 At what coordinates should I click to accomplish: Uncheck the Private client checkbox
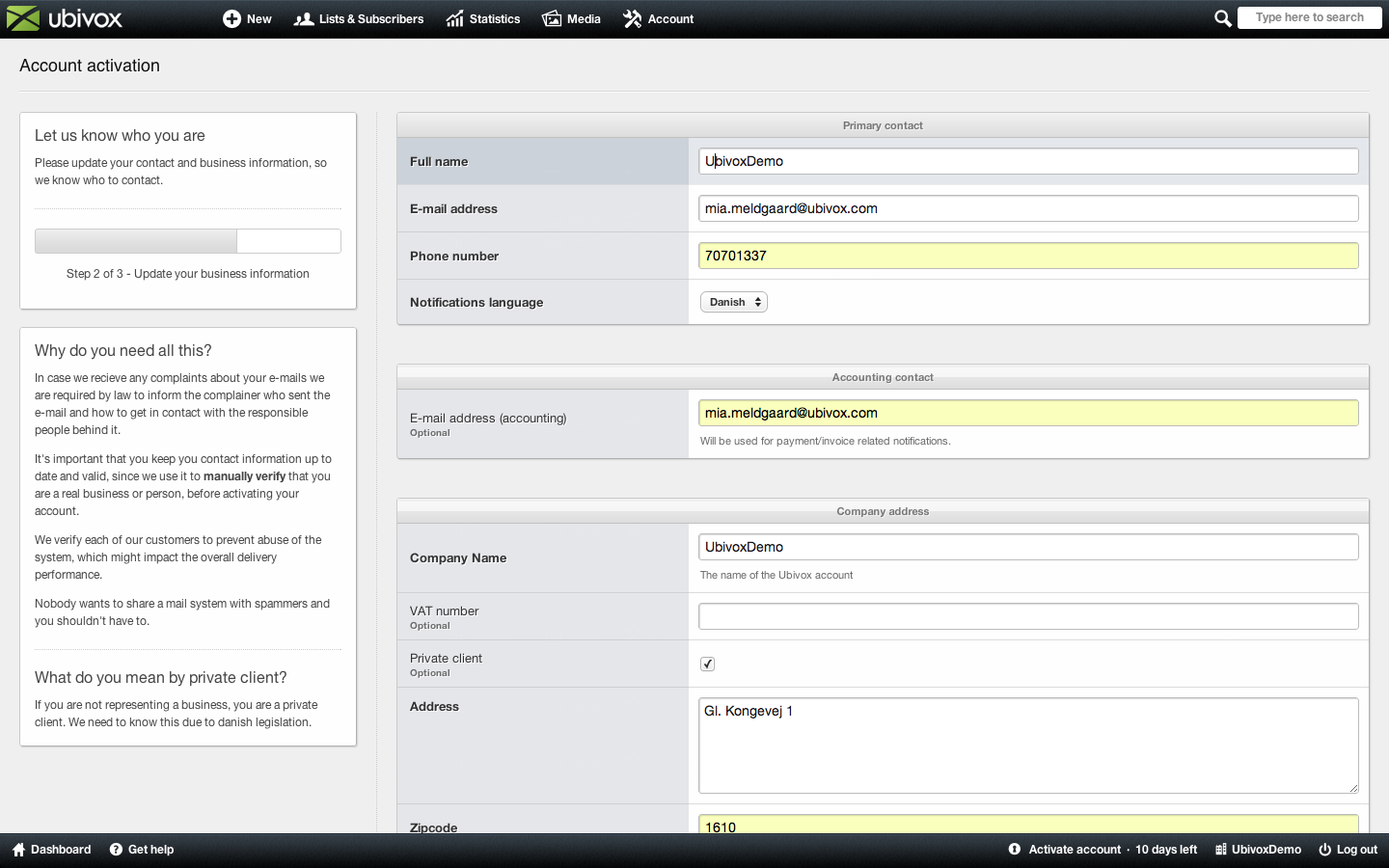click(707, 664)
